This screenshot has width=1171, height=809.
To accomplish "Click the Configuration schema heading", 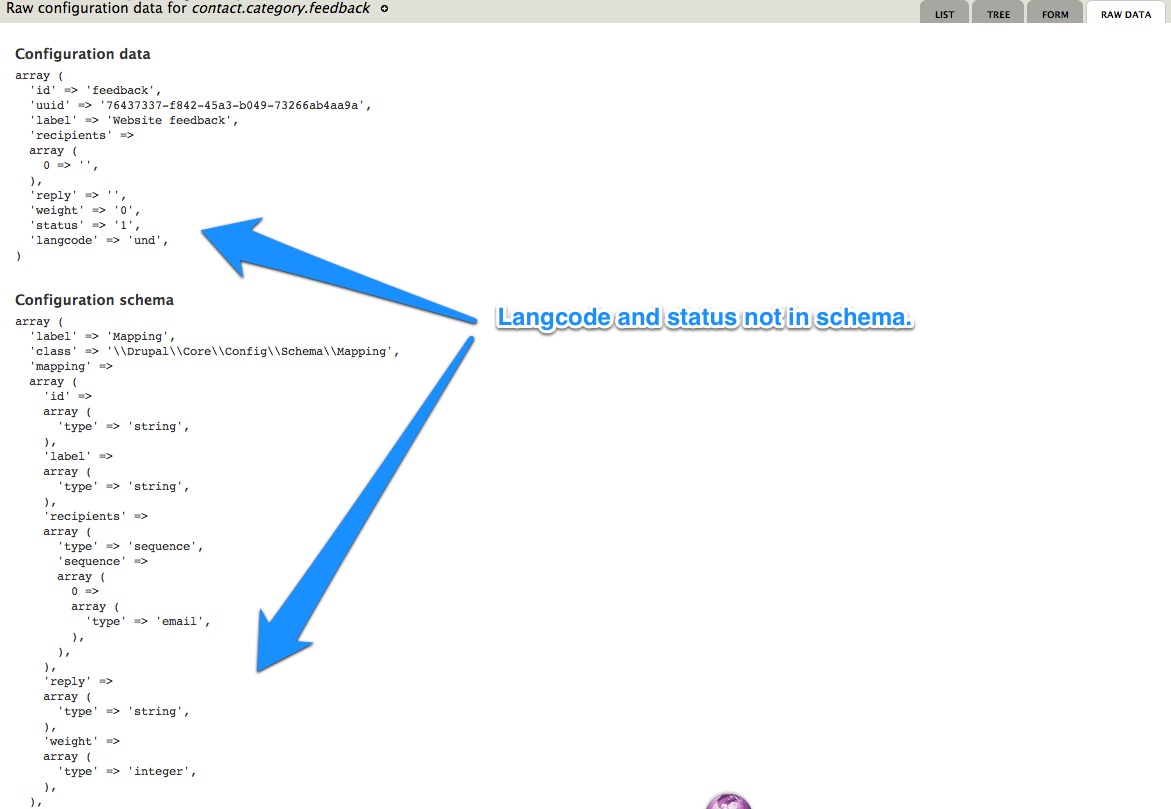I will (x=94, y=299).
